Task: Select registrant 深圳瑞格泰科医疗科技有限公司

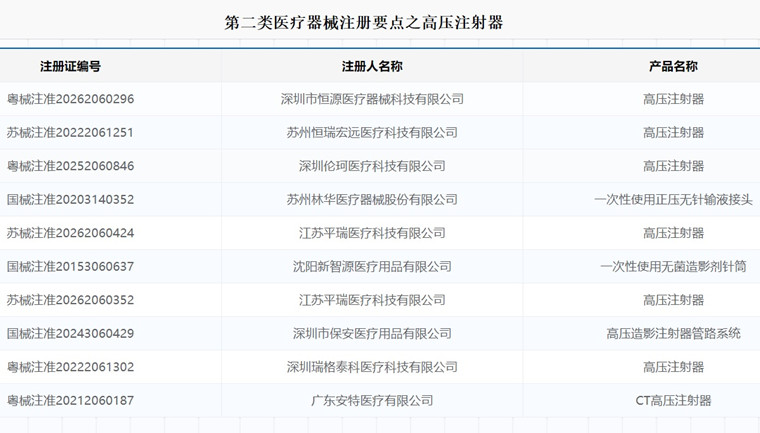Action: (x=372, y=367)
